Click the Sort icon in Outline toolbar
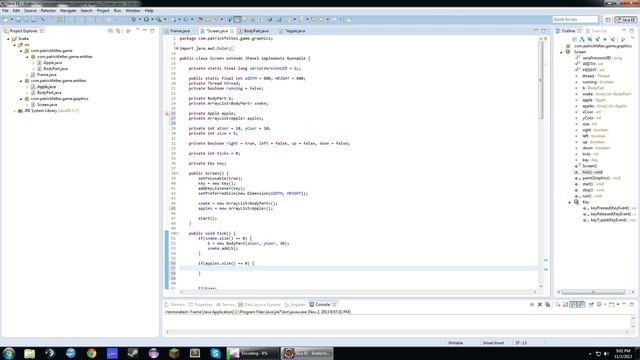Image resolution: width=640 pixels, height=360 pixels. [582, 39]
